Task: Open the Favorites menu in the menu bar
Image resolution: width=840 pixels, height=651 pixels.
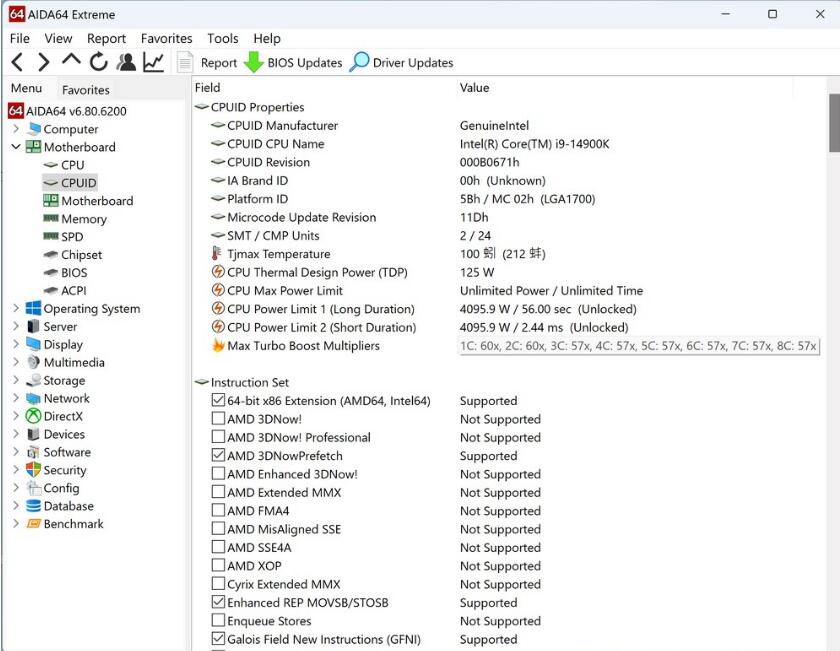Action: (x=166, y=39)
